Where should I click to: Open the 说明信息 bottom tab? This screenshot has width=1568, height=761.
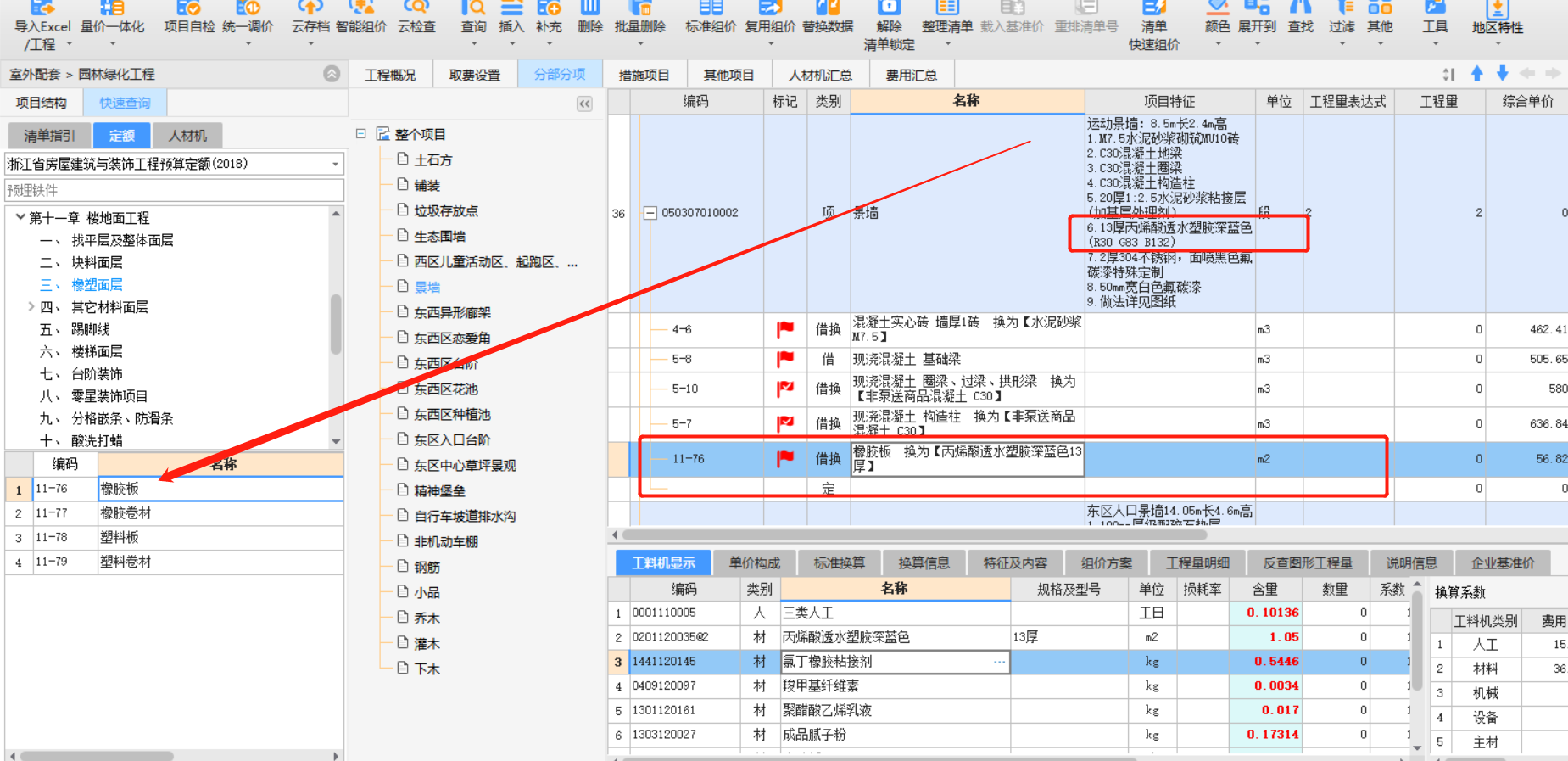(1412, 562)
